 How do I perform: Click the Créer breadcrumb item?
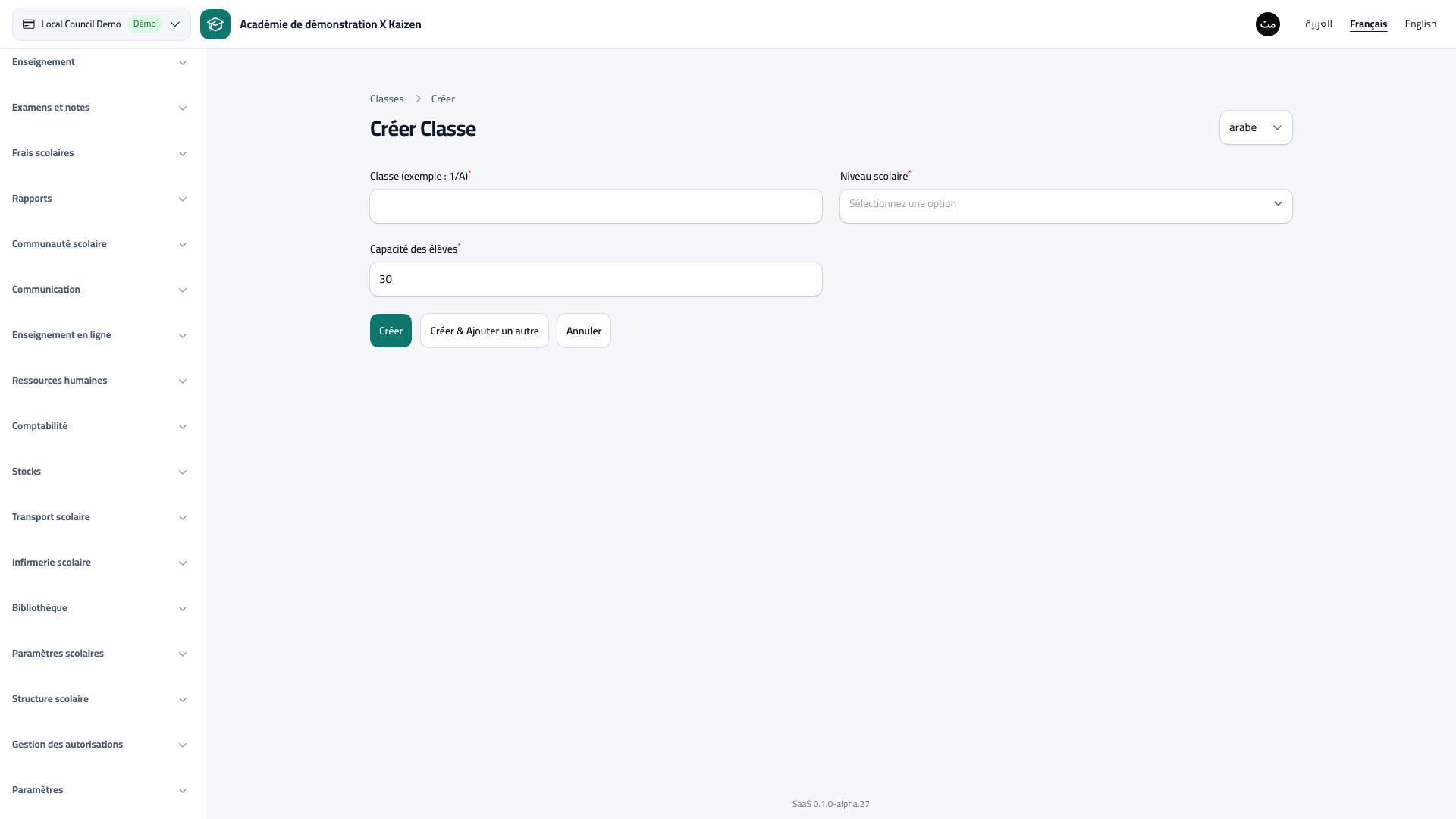click(x=443, y=99)
